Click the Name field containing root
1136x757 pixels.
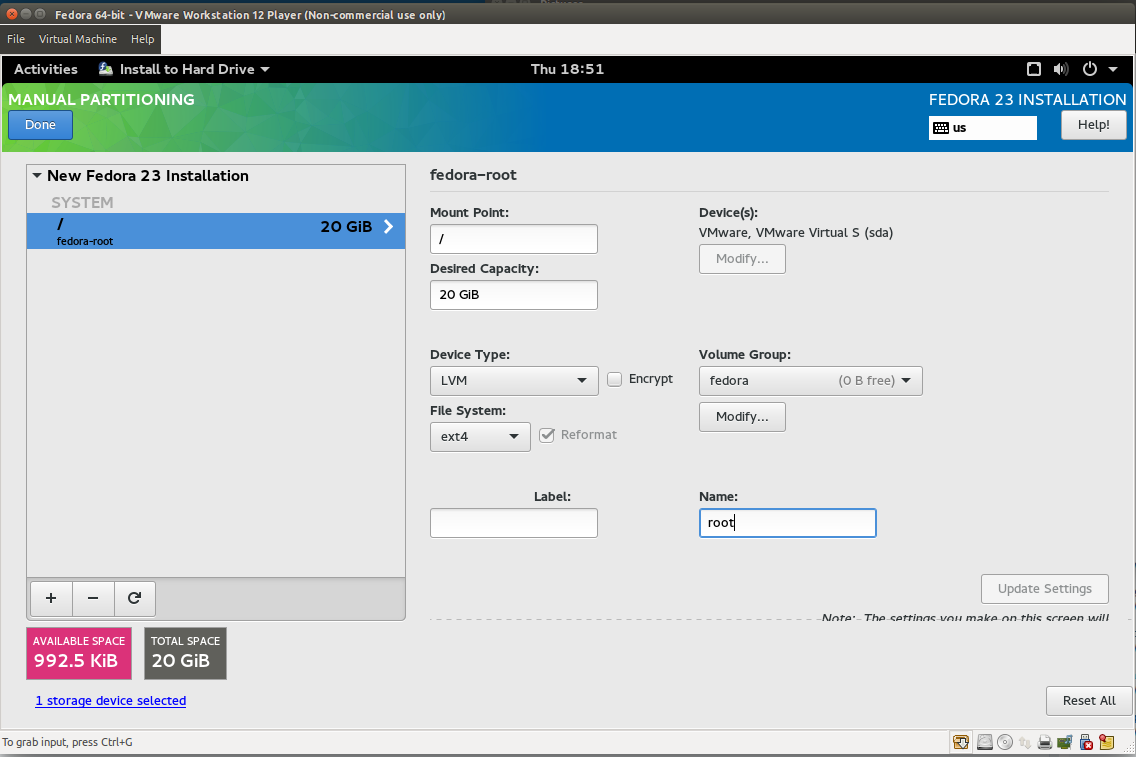[788, 523]
